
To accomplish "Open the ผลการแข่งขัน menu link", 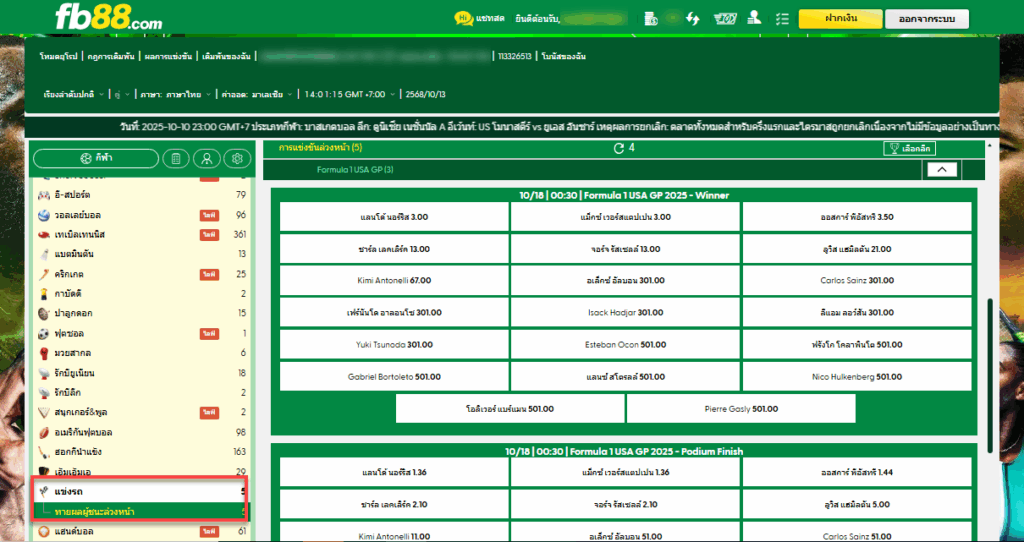I will click(168, 57).
